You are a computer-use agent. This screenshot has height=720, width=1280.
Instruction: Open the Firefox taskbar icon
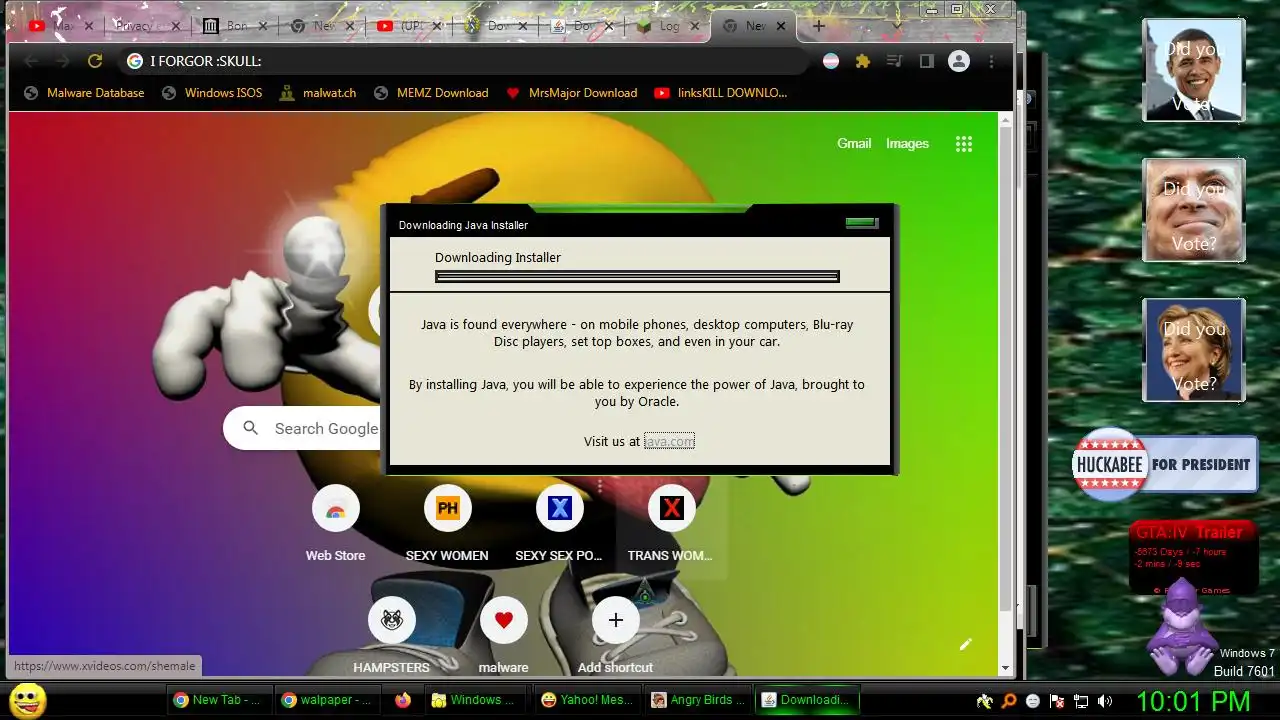pyautogui.click(x=403, y=700)
